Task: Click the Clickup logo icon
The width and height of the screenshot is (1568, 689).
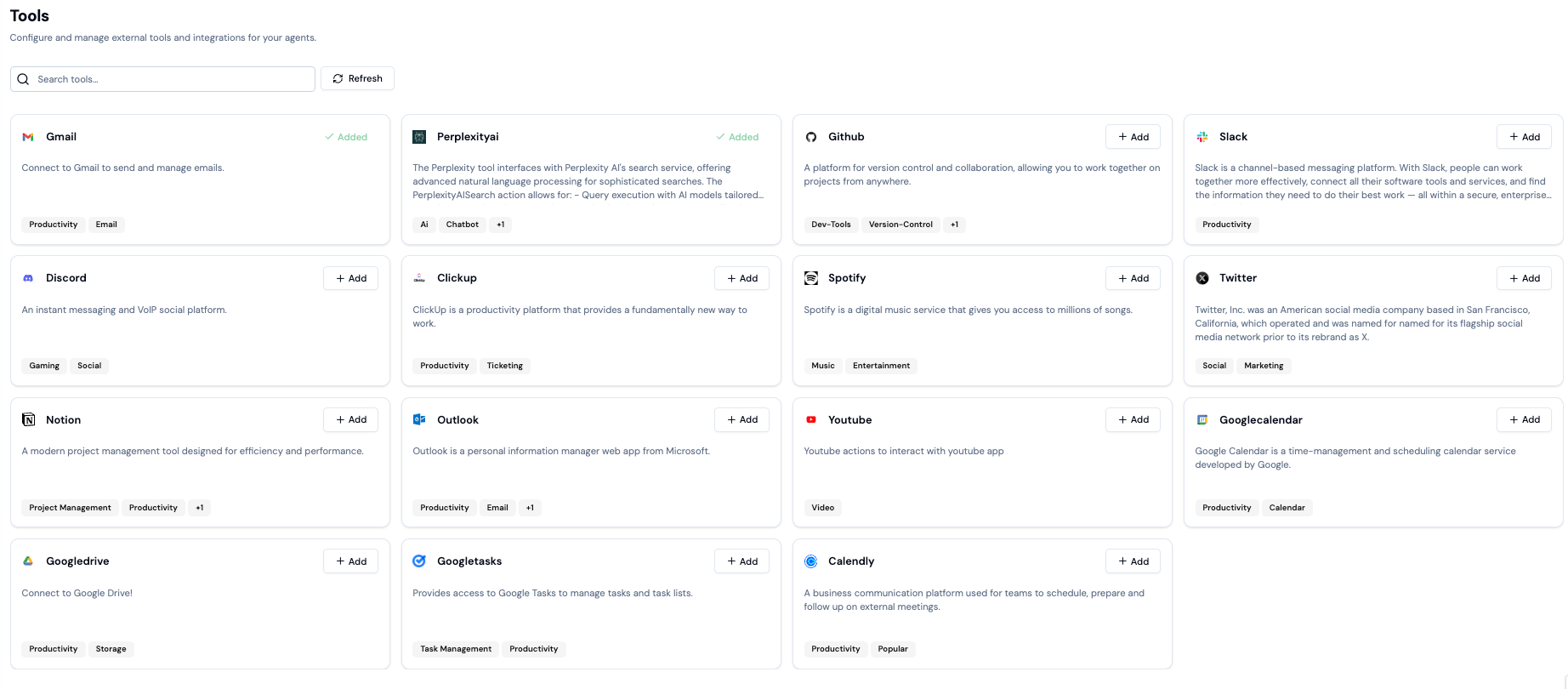Action: pyautogui.click(x=419, y=278)
